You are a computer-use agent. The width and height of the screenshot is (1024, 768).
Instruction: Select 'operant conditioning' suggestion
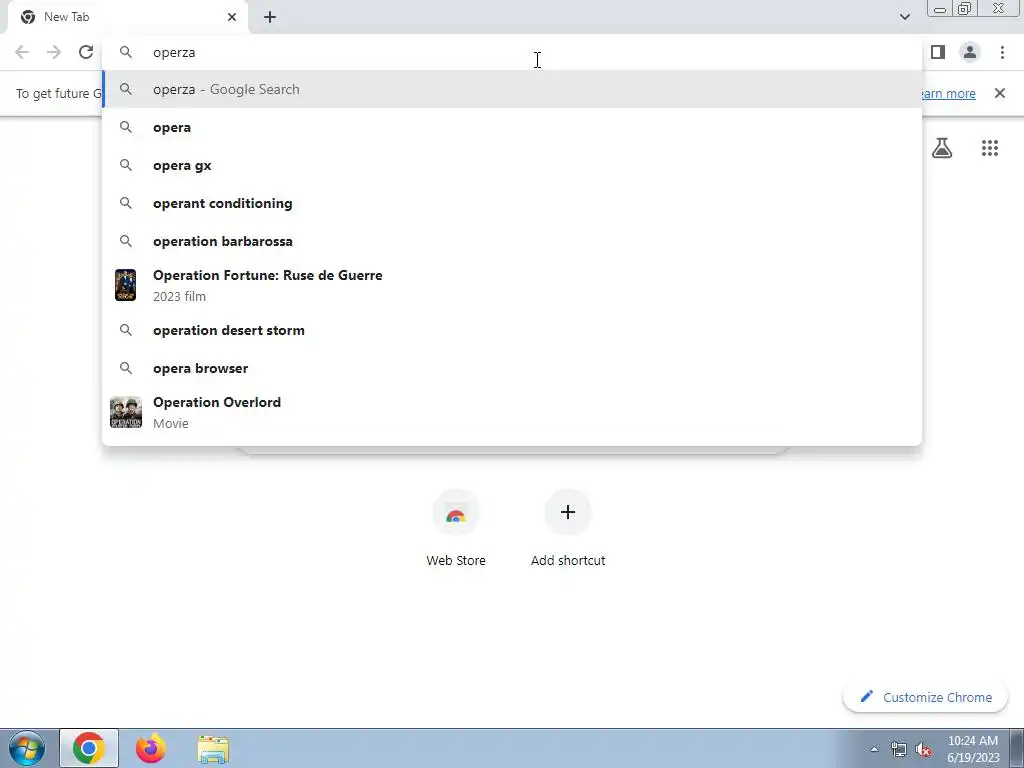(512, 203)
